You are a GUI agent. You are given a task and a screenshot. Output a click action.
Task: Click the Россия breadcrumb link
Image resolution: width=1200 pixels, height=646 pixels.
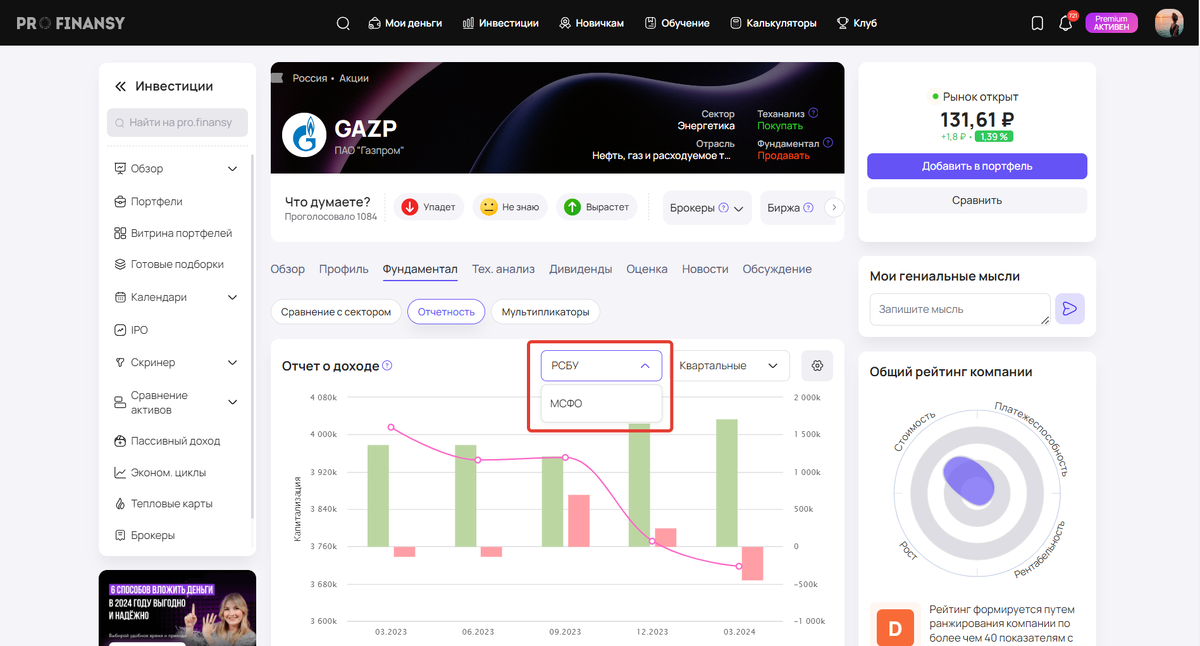[310, 78]
